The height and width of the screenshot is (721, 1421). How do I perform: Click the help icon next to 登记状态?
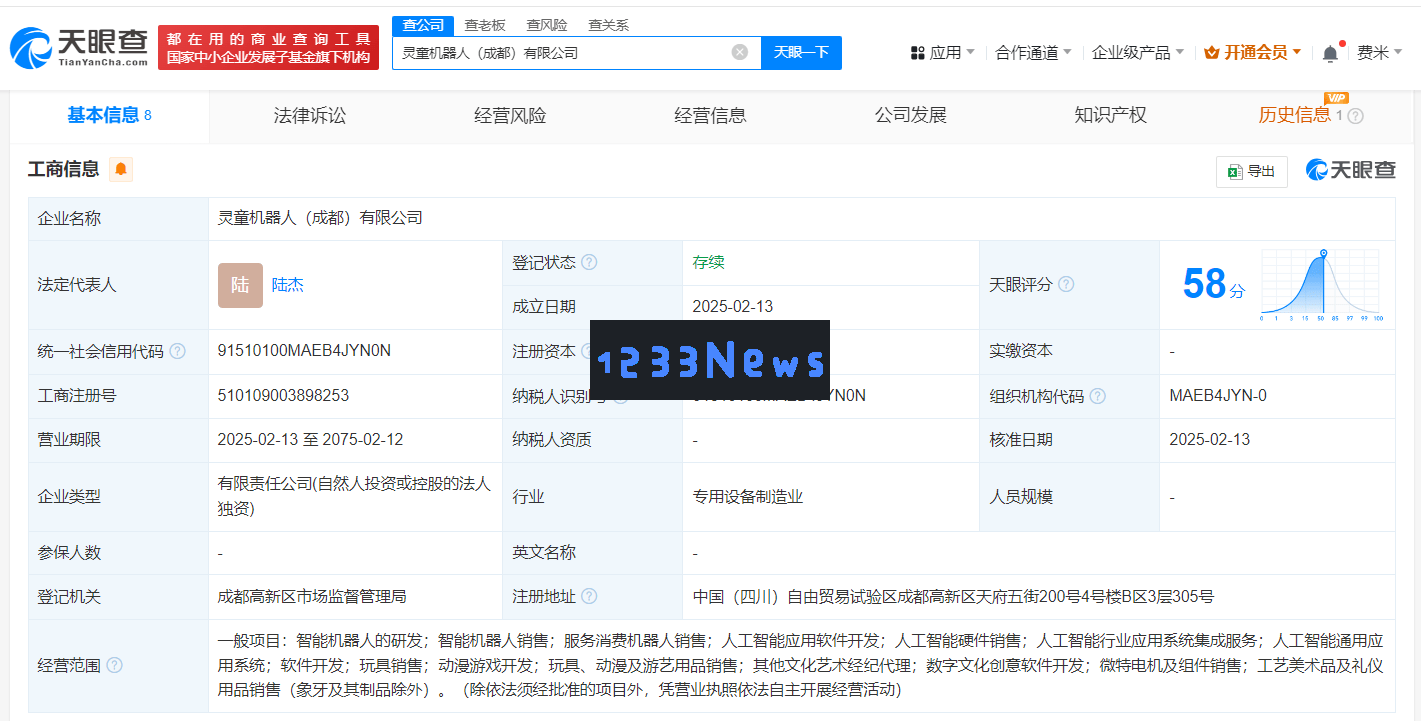click(589, 262)
